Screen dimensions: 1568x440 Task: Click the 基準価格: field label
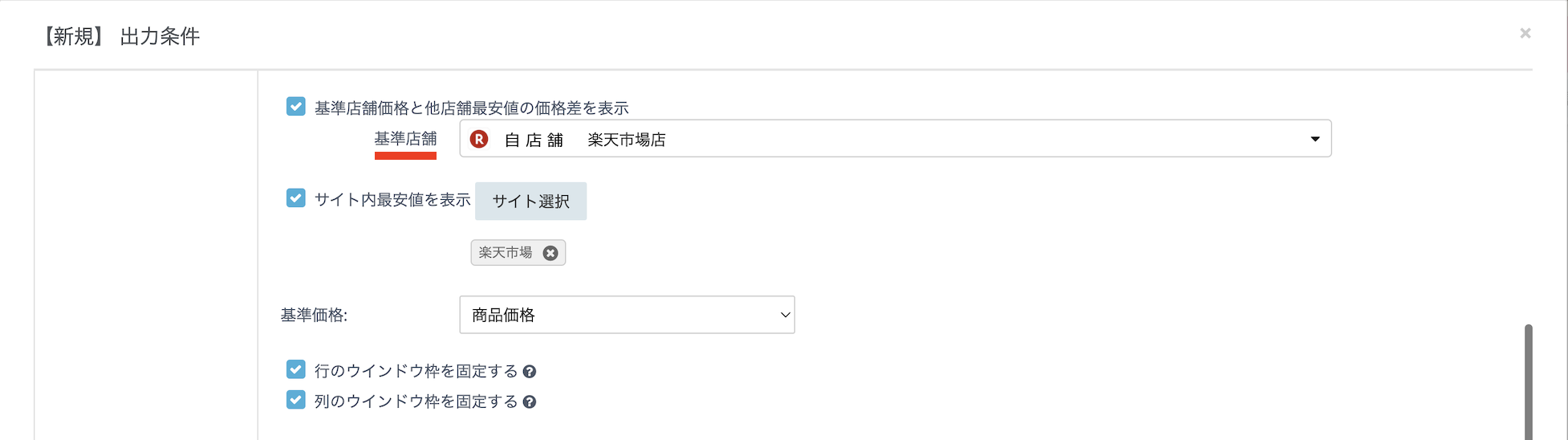tap(314, 316)
